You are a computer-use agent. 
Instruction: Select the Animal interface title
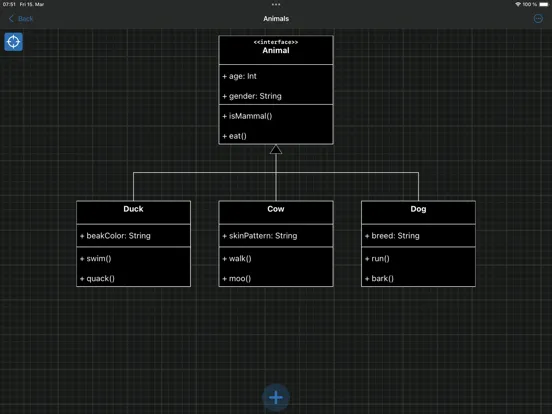pos(276,50)
